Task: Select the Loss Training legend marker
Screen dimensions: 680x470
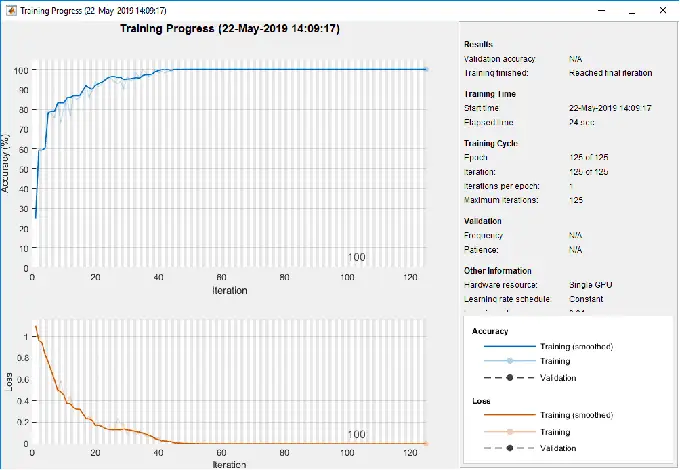Action: pyautogui.click(x=509, y=432)
